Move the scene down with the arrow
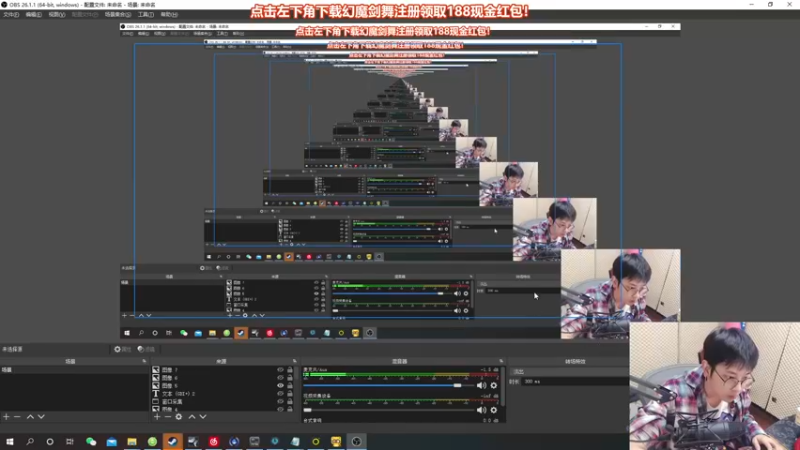Image resolution: width=800 pixels, height=450 pixels. click(x=41, y=417)
